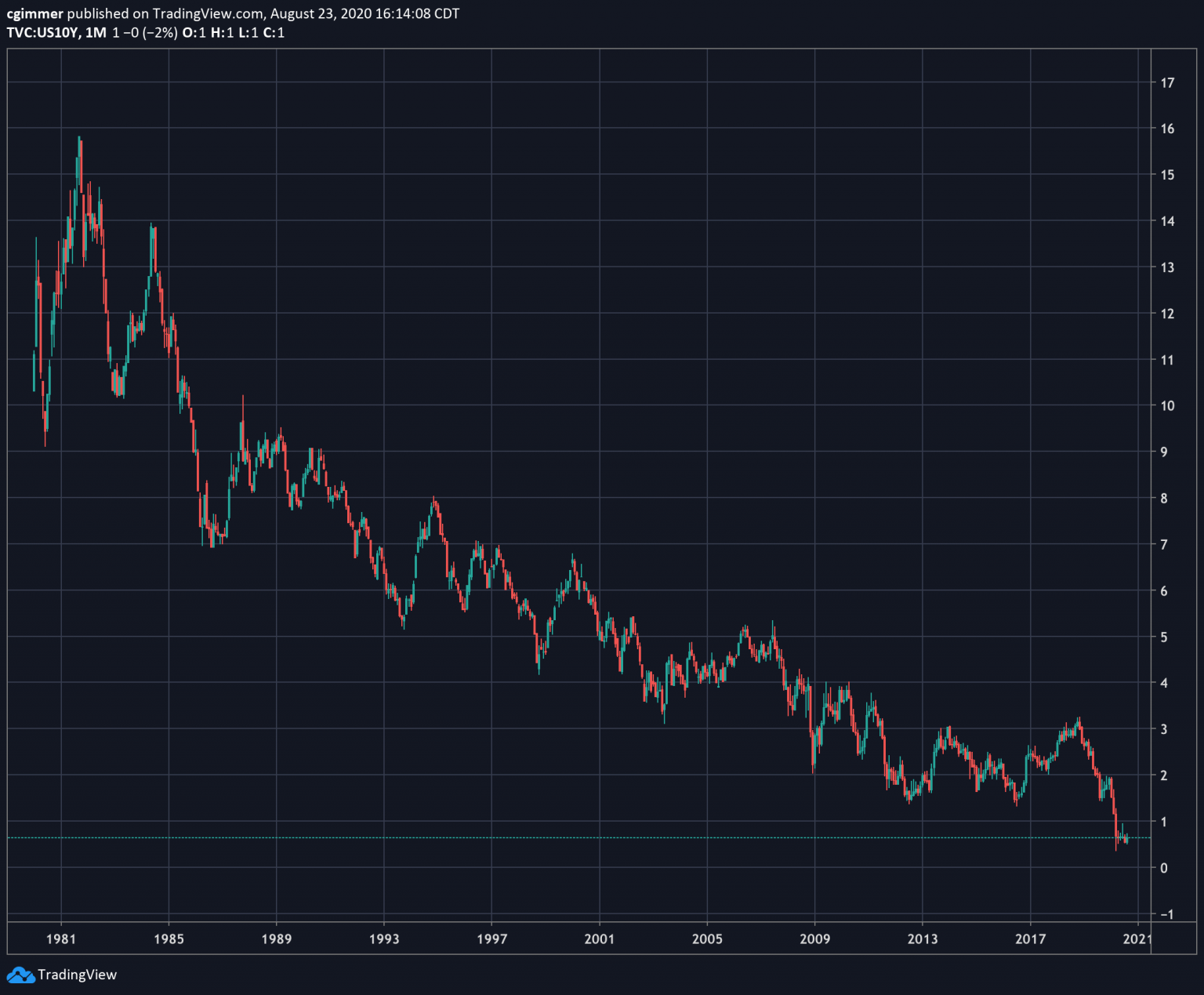Click the C:1 close value indicator
The width and height of the screenshot is (1204, 995).
pyautogui.click(x=276, y=33)
